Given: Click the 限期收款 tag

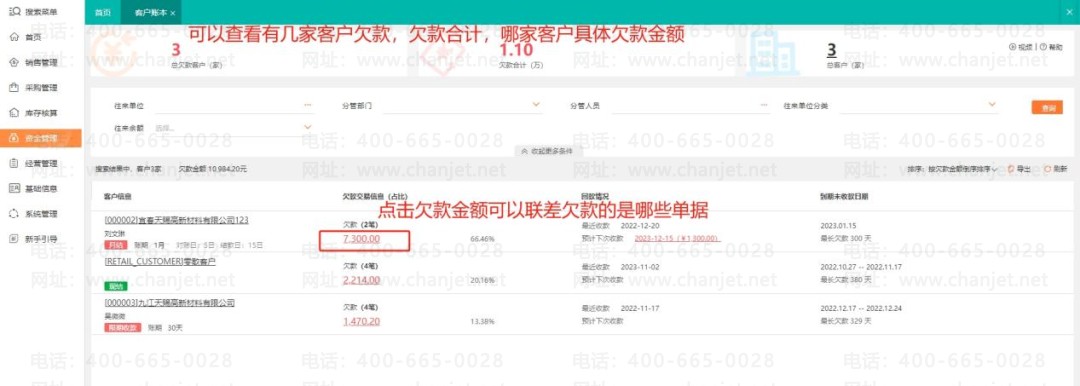Looking at the screenshot, I should tap(123, 327).
